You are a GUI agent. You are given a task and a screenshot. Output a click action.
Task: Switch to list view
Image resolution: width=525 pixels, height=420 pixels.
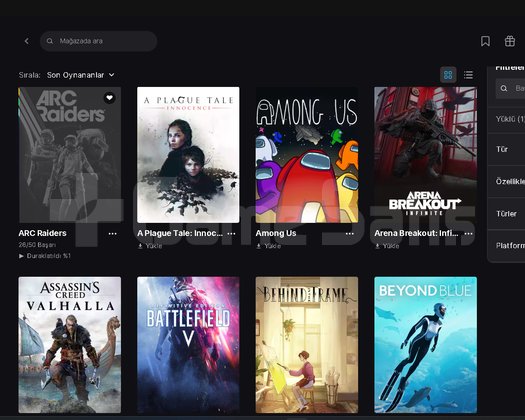[468, 74]
